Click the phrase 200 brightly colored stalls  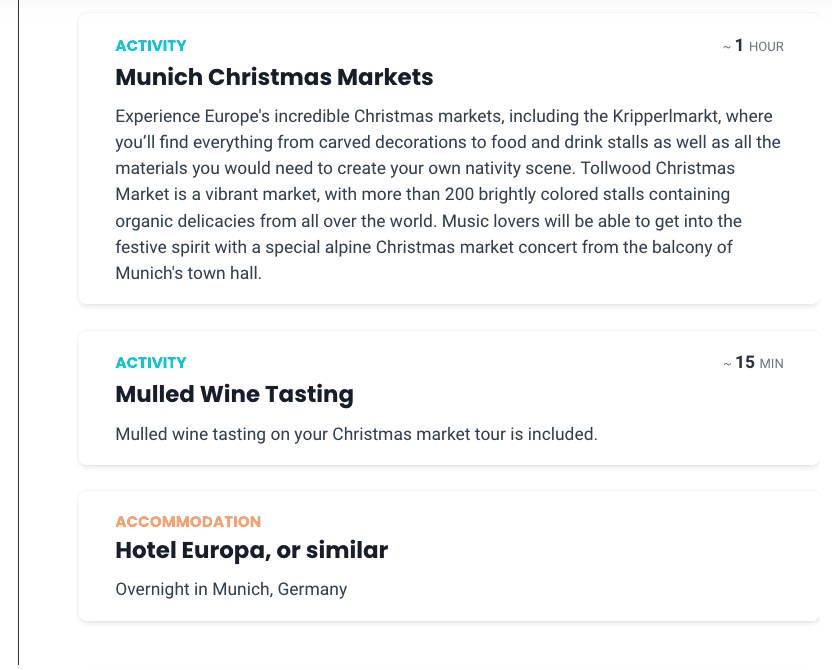pos(544,194)
